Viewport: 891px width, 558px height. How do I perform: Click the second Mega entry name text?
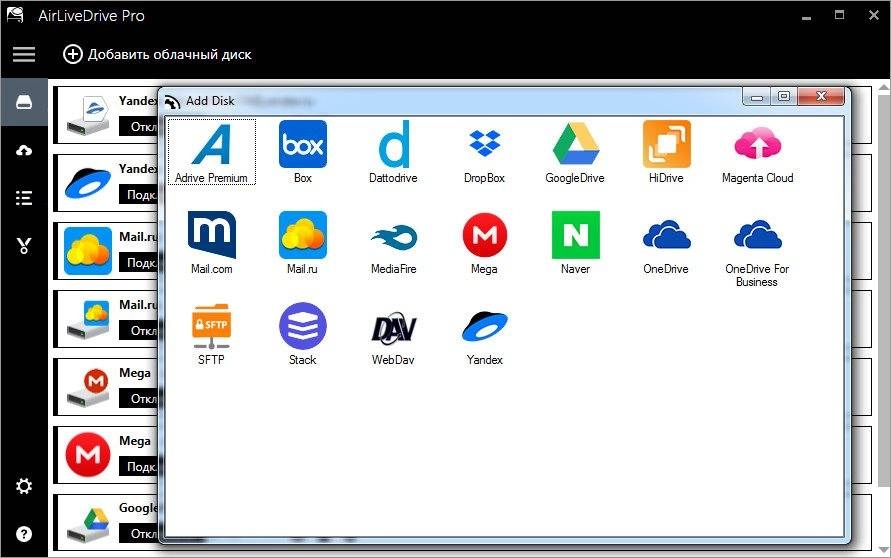(135, 441)
